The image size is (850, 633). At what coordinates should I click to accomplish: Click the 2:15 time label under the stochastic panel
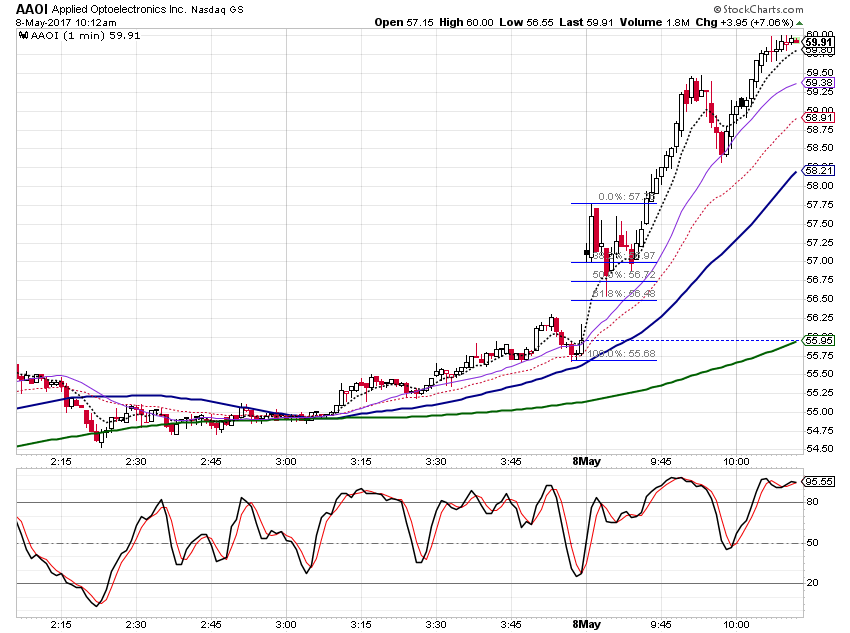pyautogui.click(x=61, y=624)
